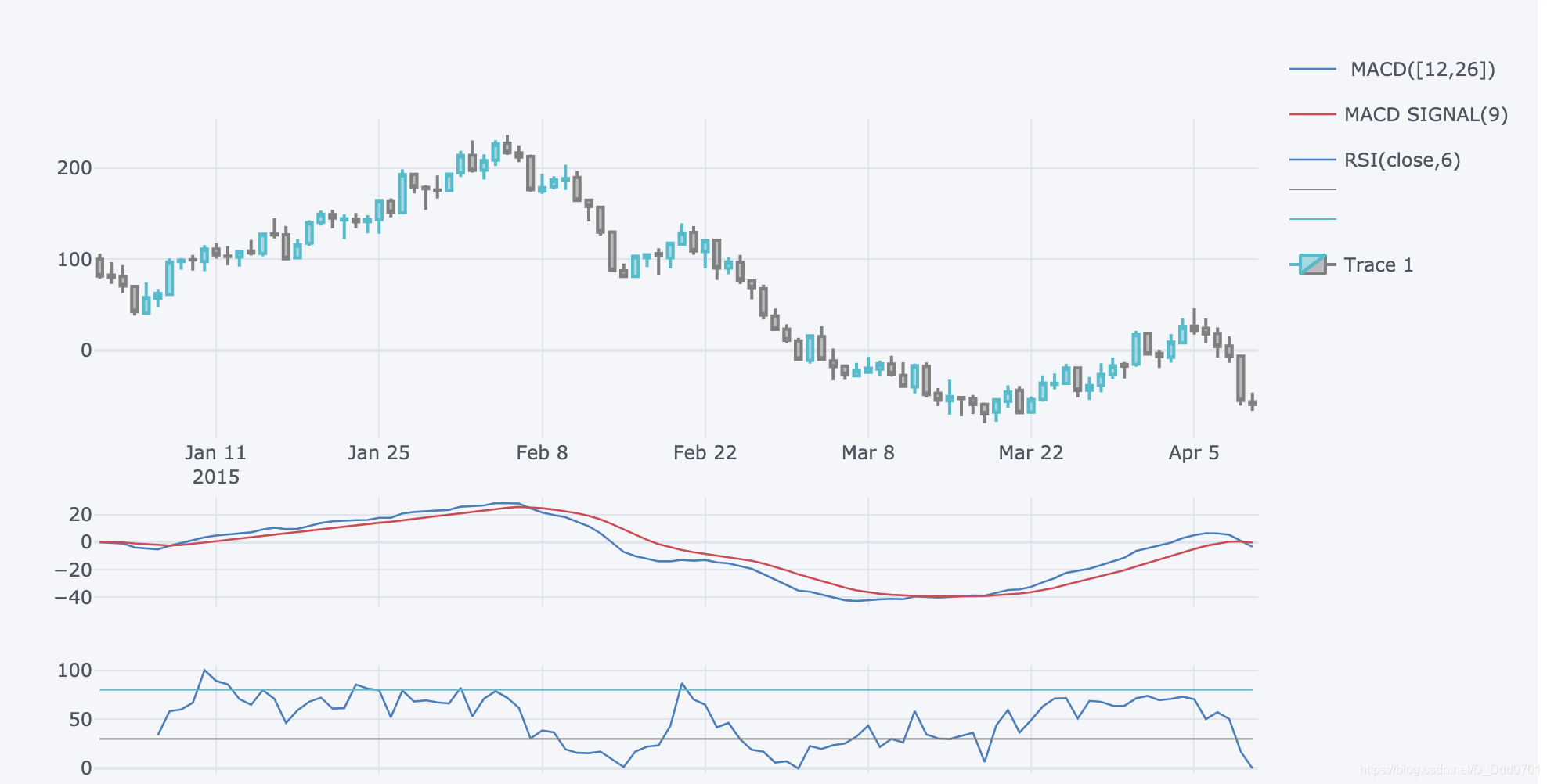Click the unlabeled gray line legend entry
Image resolution: width=1547 pixels, height=784 pixels.
click(1313, 189)
